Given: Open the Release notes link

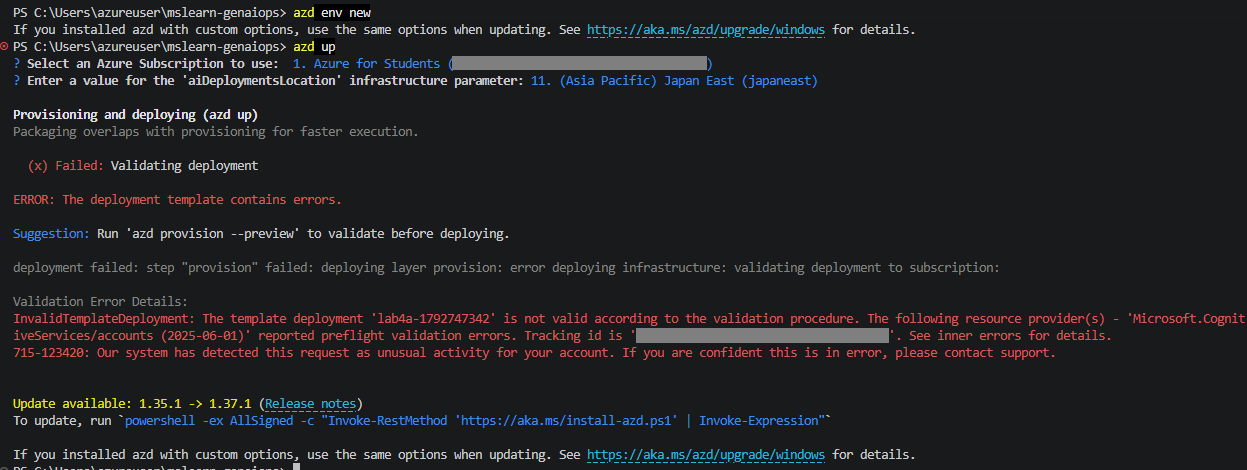Looking at the screenshot, I should (x=311, y=404).
